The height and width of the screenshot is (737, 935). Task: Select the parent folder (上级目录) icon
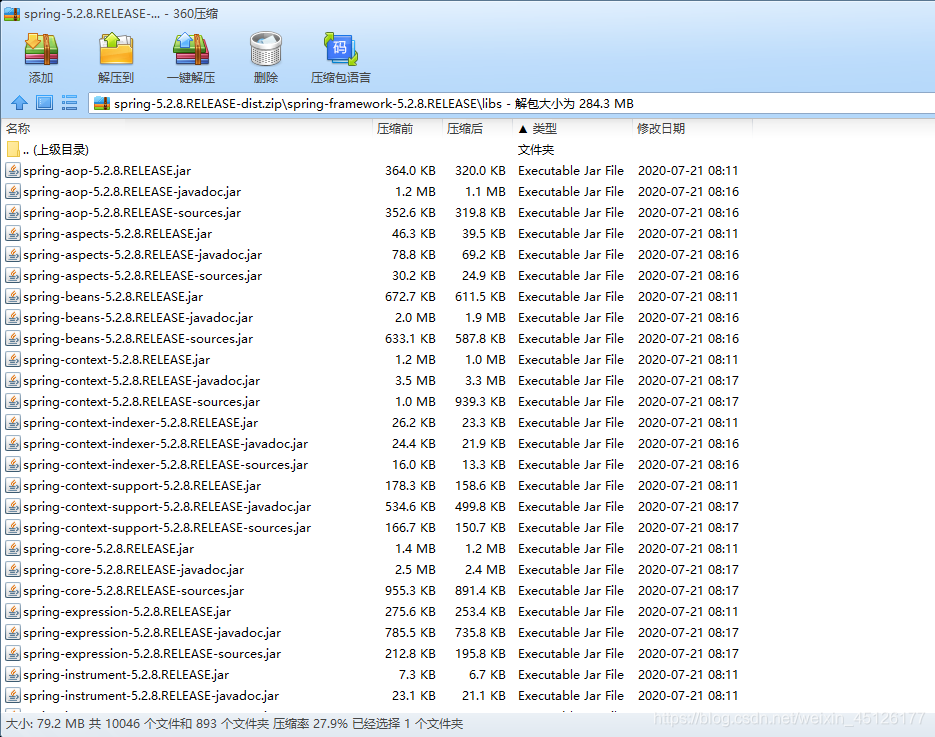(13, 149)
